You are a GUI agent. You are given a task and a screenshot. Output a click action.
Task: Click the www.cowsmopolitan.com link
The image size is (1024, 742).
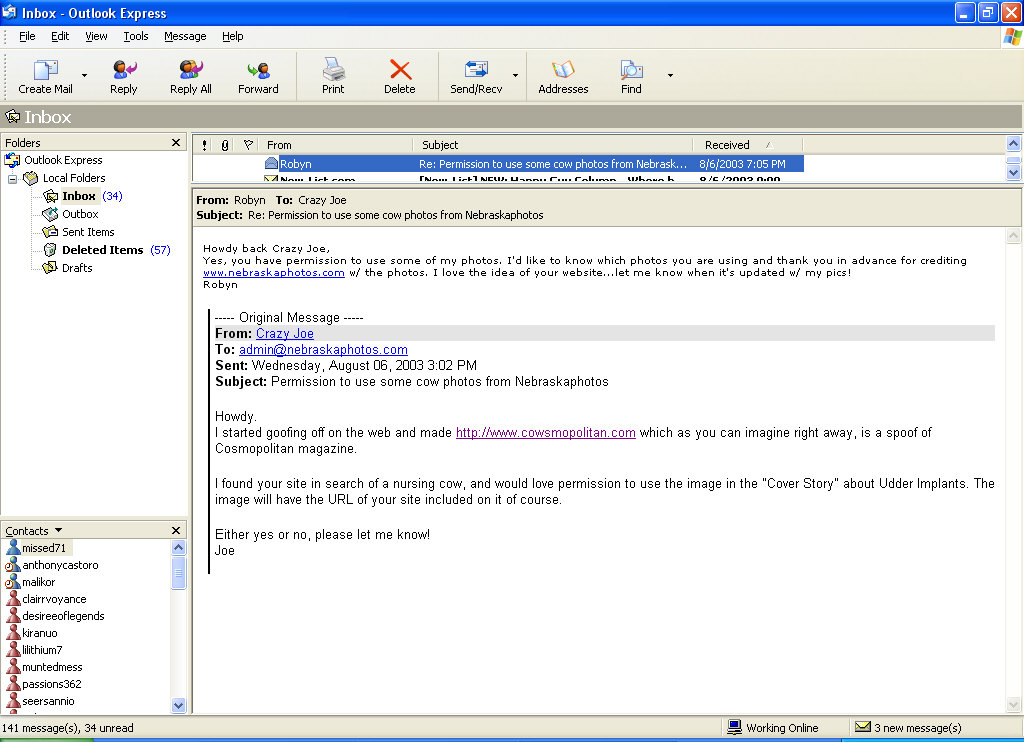[545, 433]
